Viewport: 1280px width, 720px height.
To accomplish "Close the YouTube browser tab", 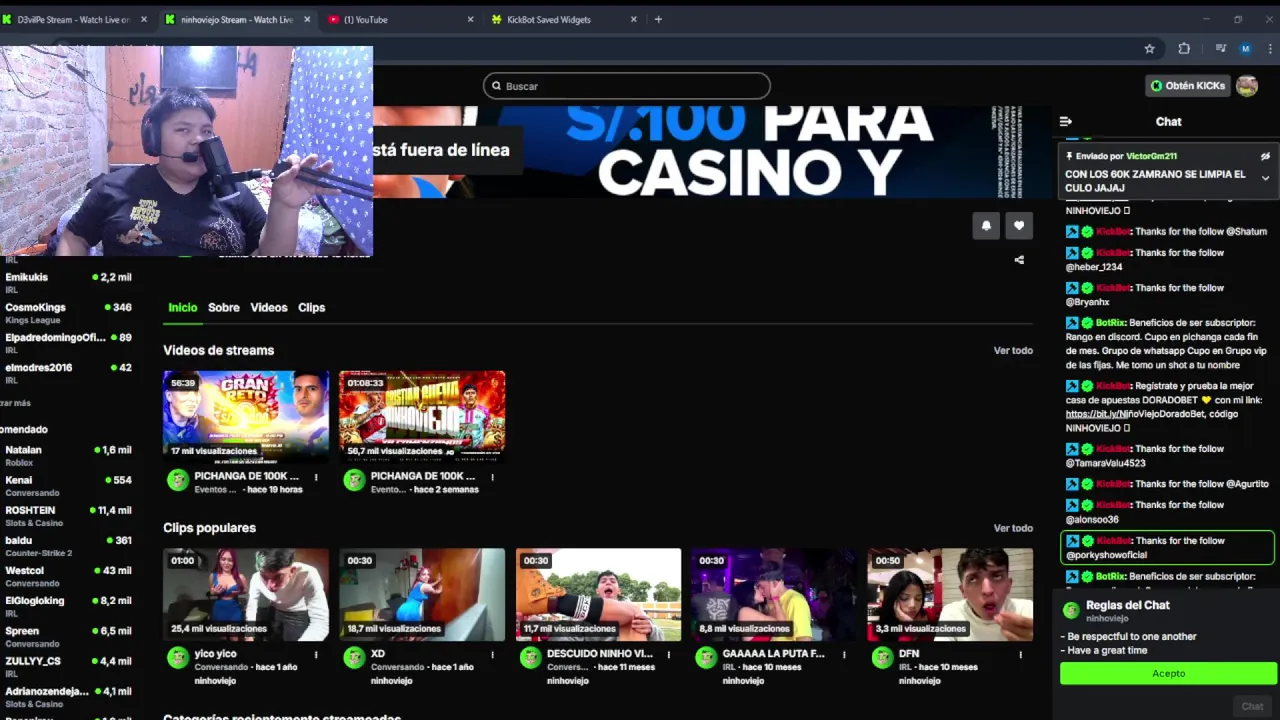I will click(470, 19).
